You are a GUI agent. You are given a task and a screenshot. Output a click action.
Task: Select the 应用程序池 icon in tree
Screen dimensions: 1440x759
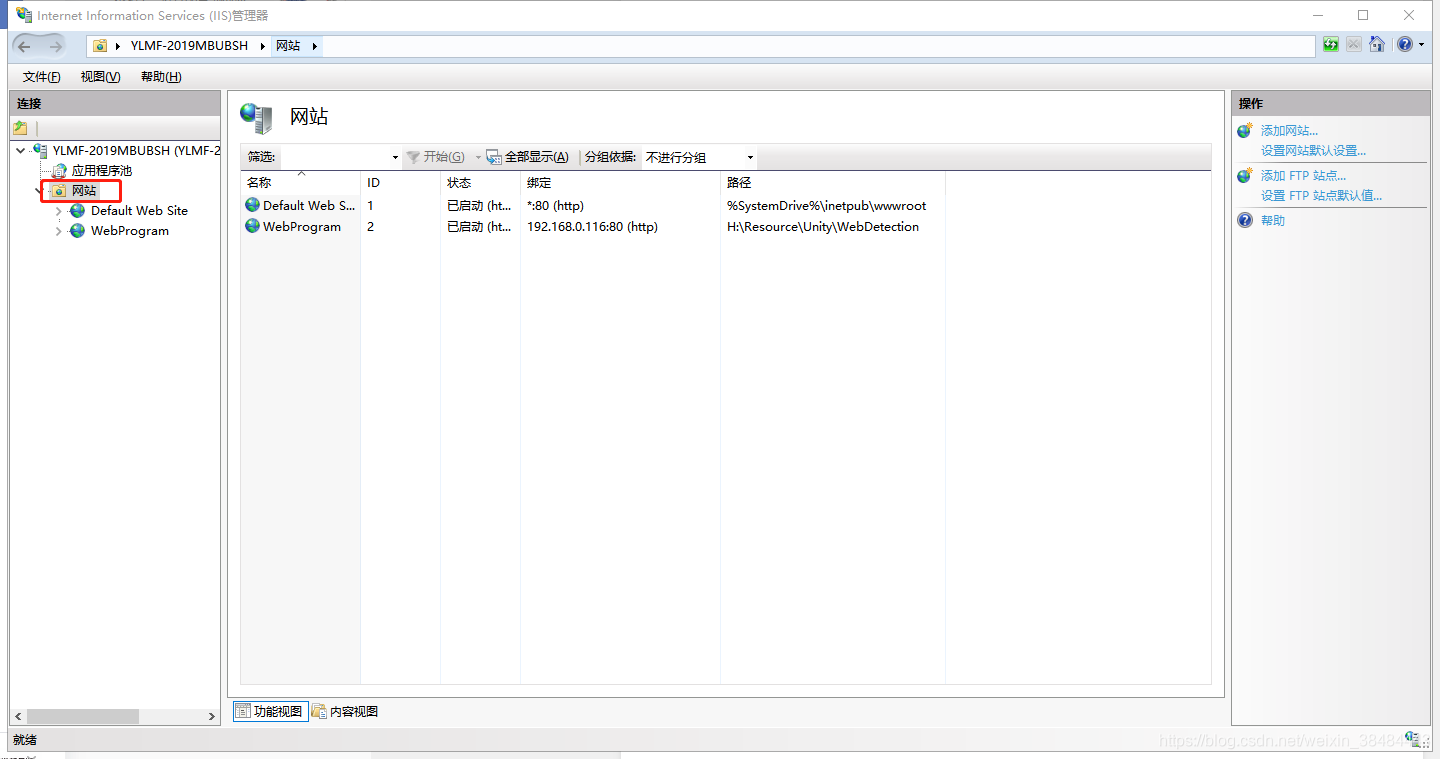59,171
